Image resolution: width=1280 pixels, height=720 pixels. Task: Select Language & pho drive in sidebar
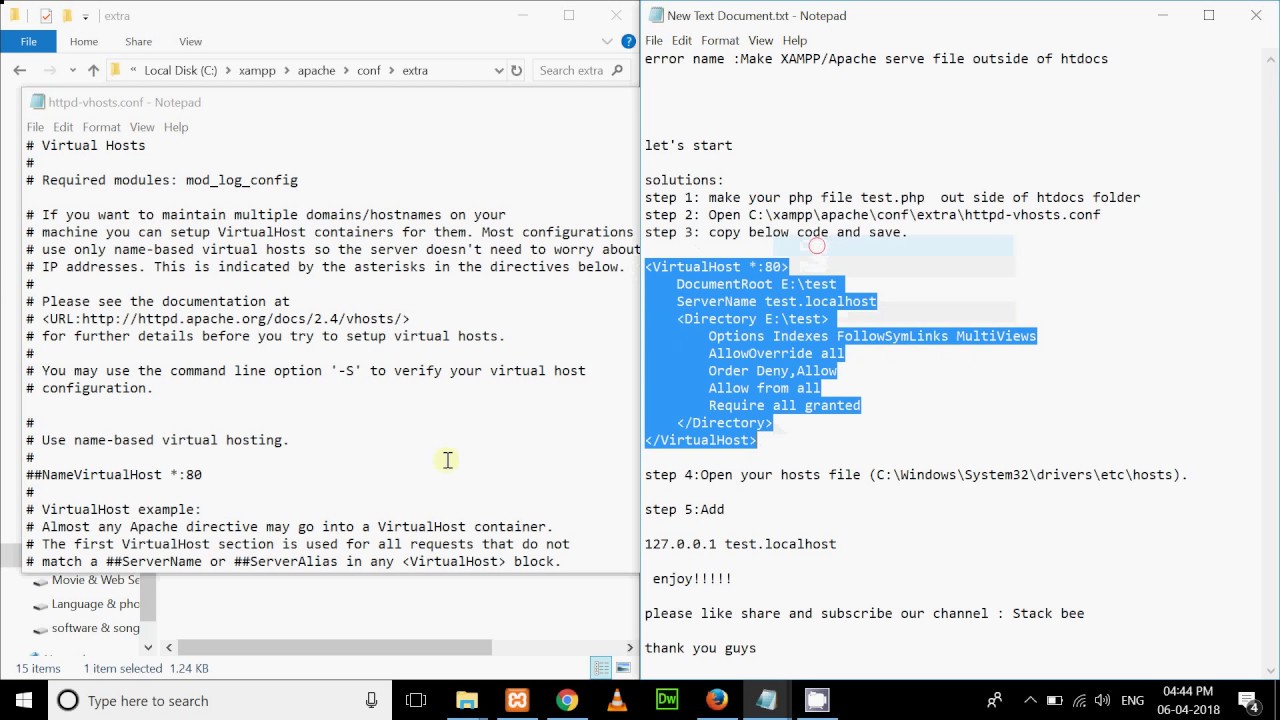click(88, 604)
